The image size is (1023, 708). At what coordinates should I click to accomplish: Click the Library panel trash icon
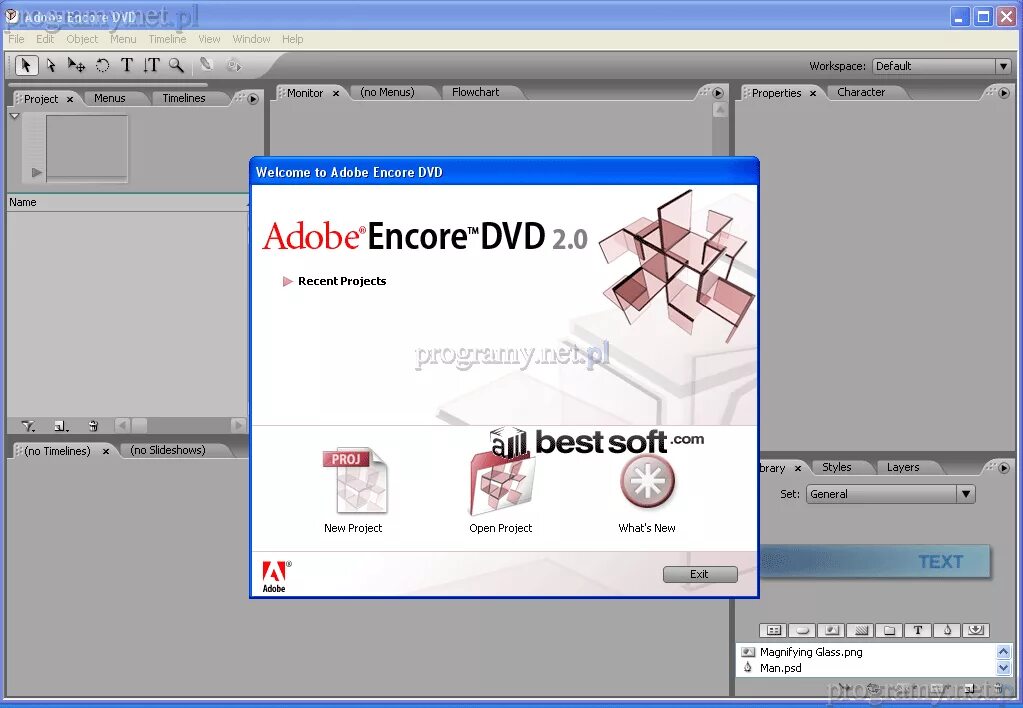[x=998, y=688]
